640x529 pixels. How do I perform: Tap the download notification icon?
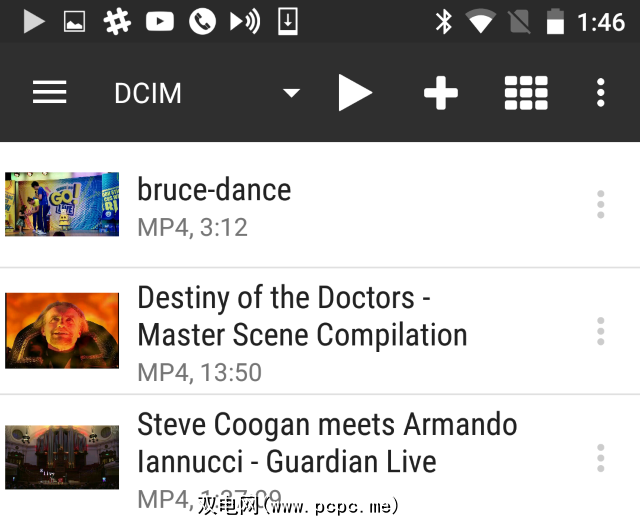point(288,21)
